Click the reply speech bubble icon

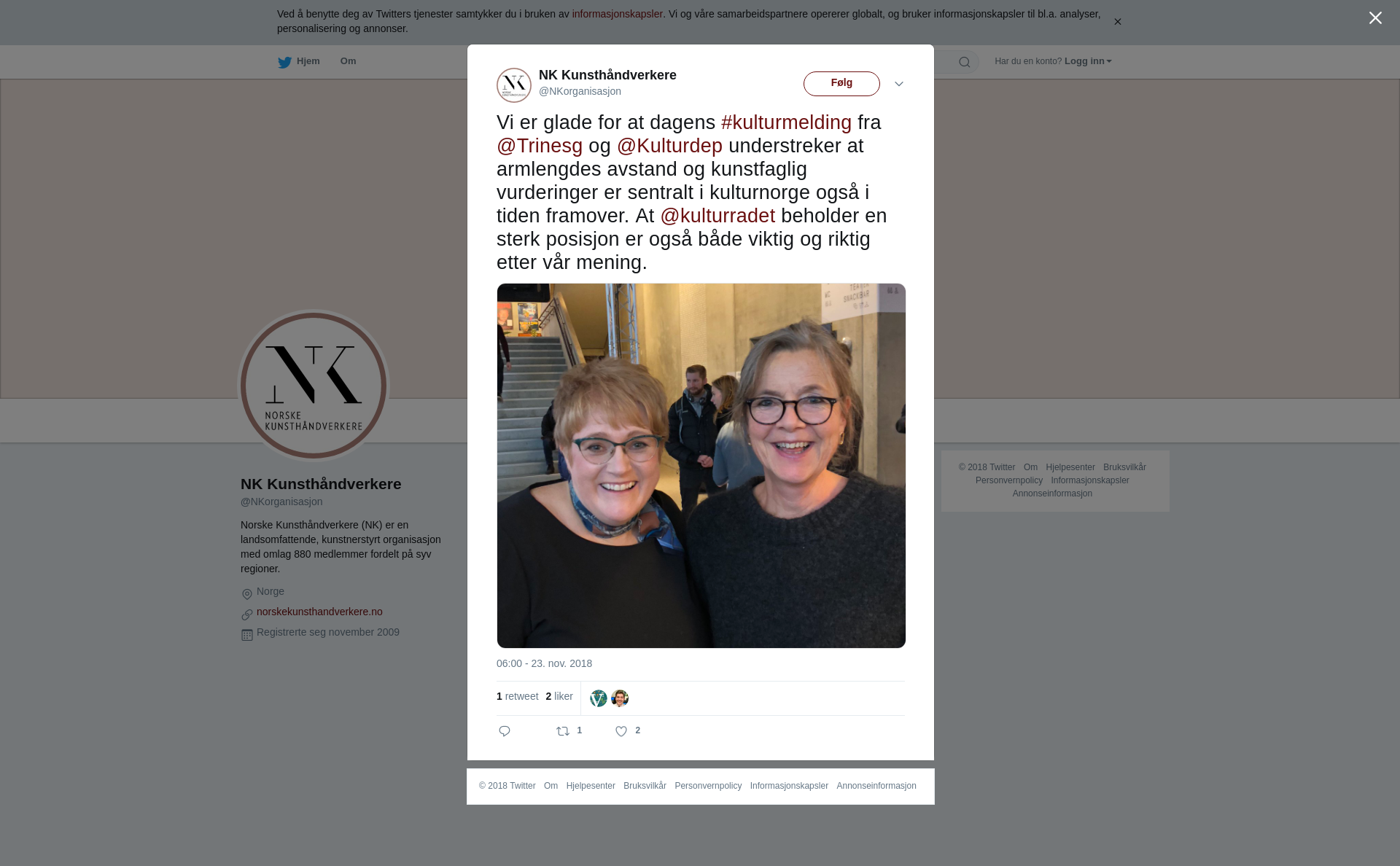[504, 731]
